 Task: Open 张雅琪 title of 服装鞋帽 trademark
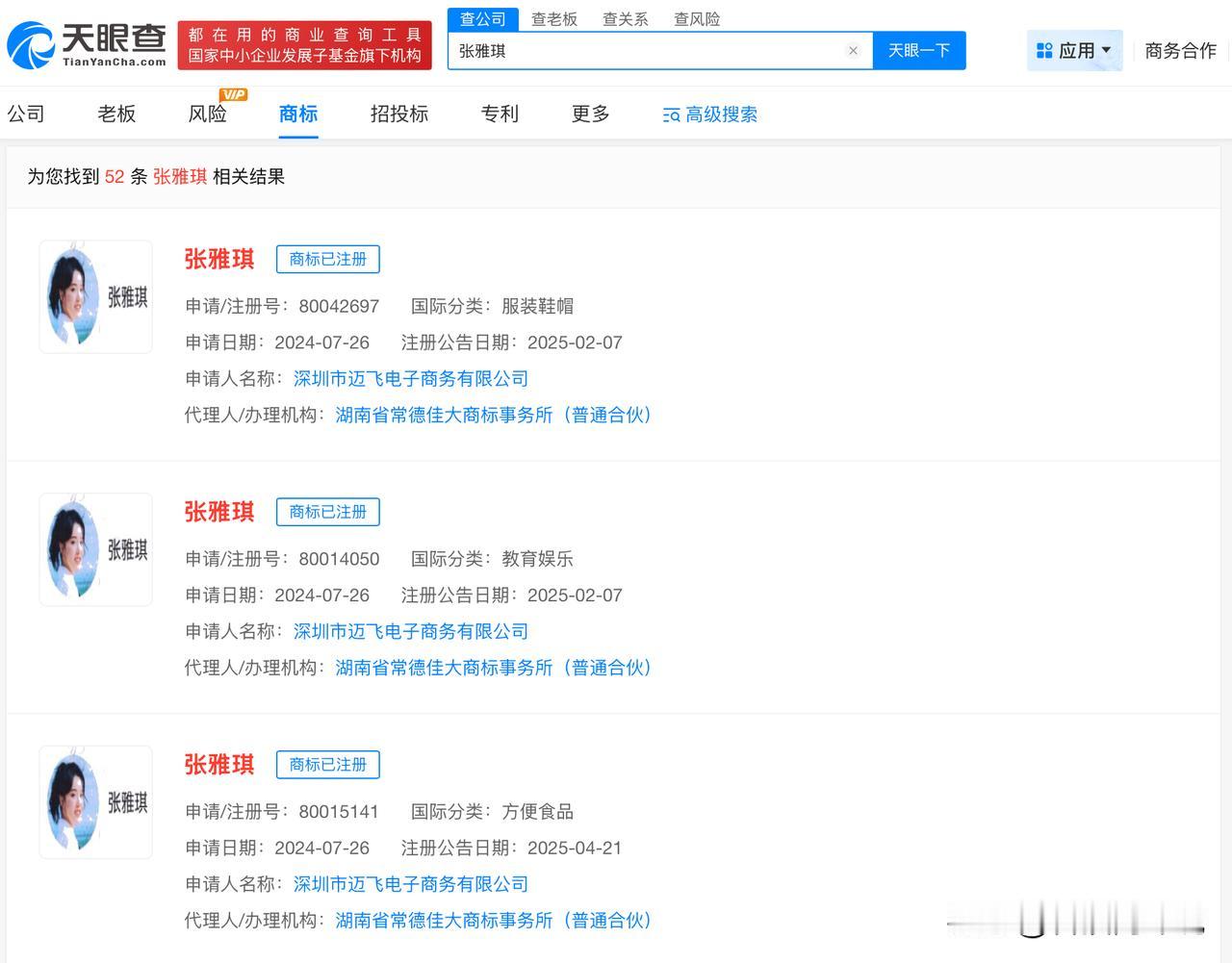coord(219,259)
